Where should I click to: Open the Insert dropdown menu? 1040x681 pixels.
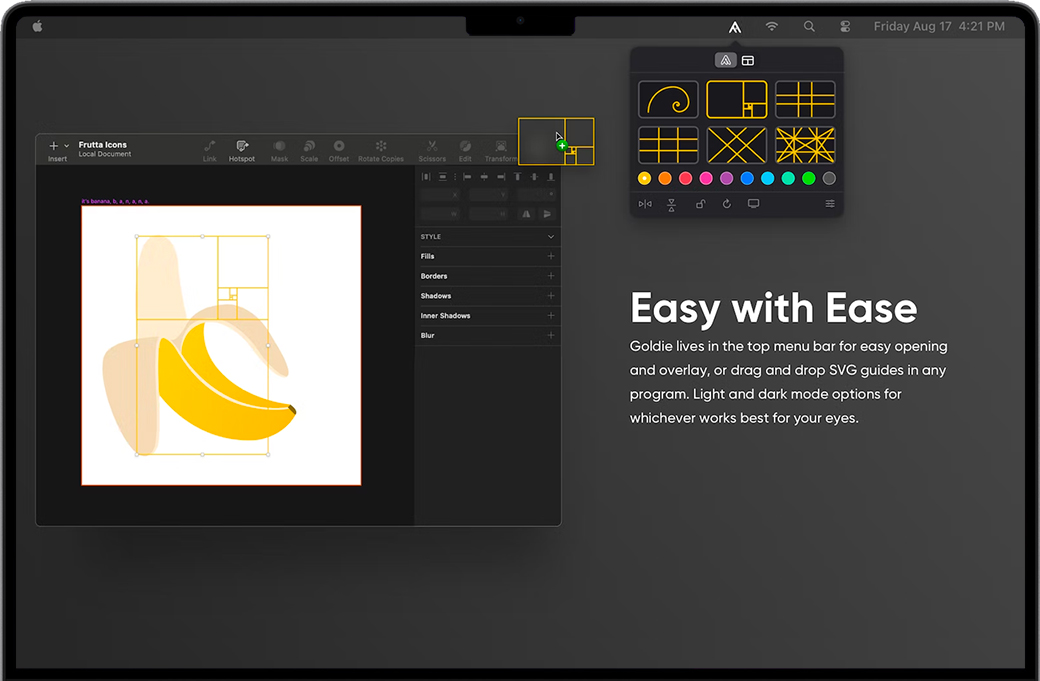tap(58, 149)
